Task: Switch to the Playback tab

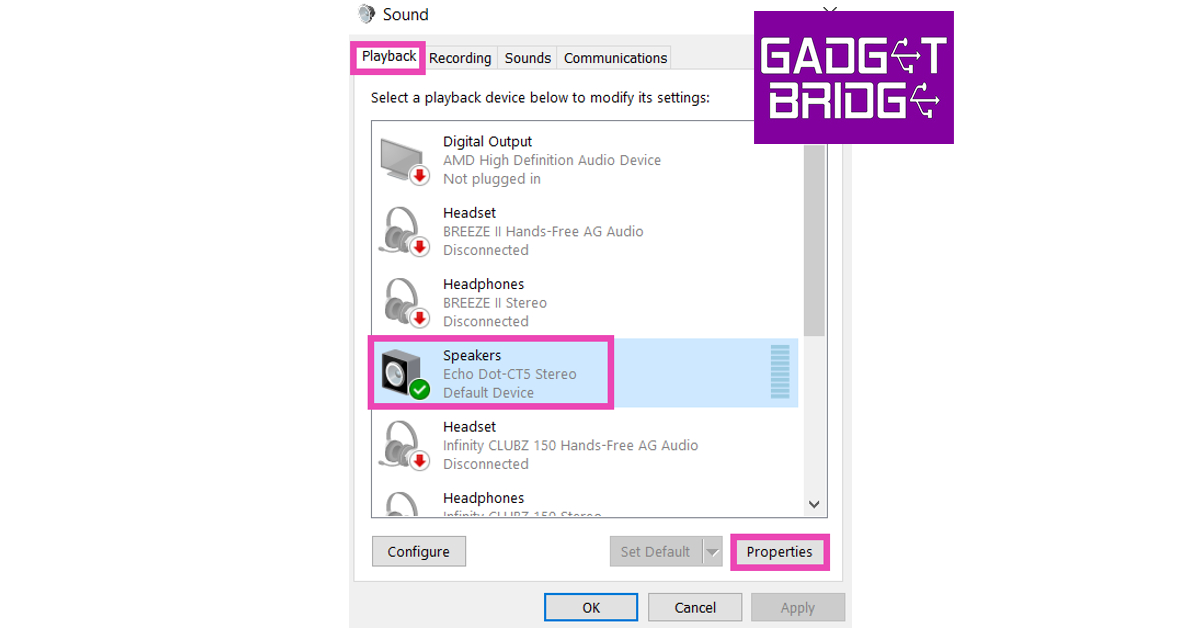Action: 389,57
